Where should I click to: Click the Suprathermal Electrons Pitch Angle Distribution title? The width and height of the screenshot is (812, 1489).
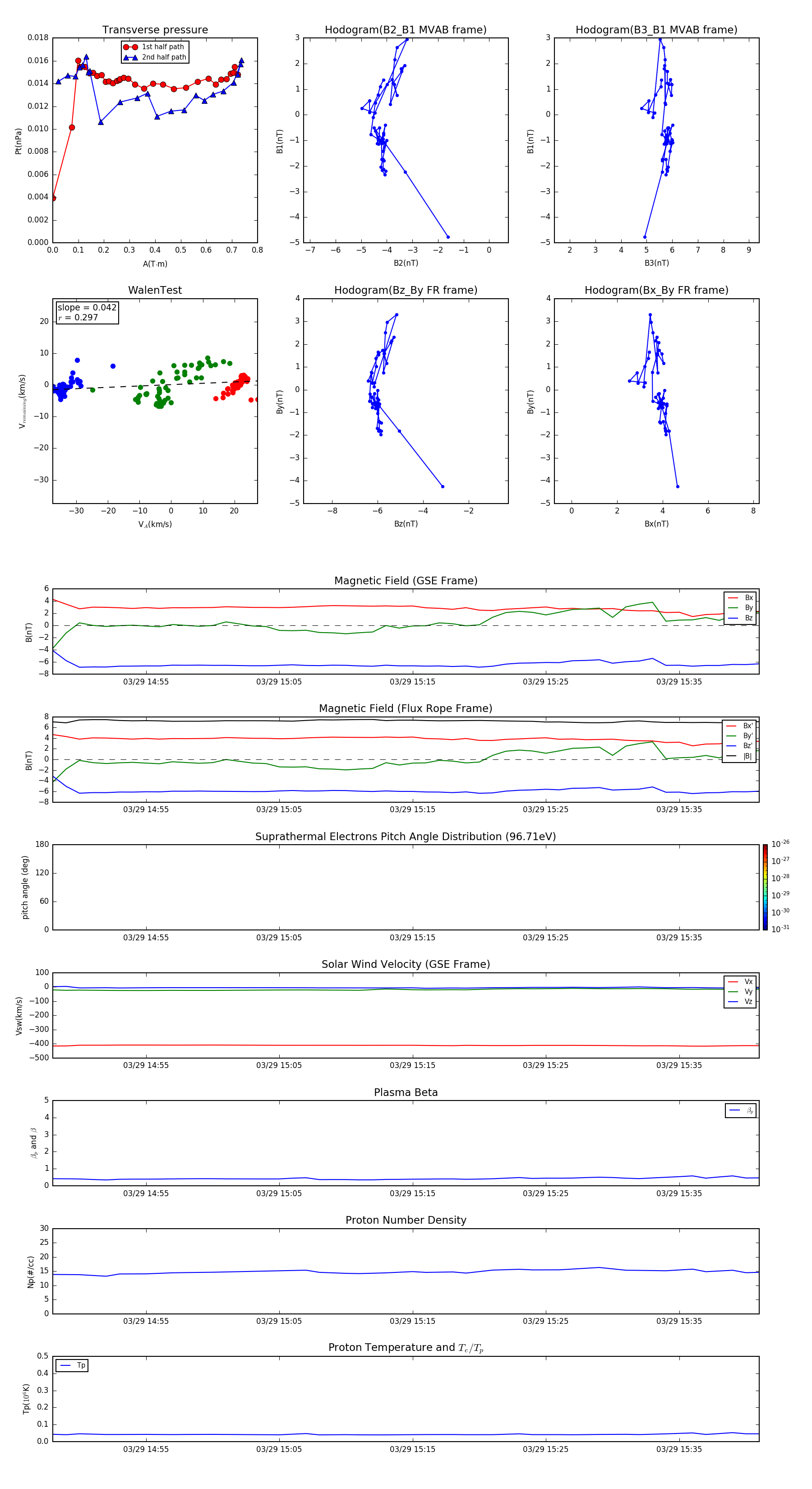(x=406, y=837)
